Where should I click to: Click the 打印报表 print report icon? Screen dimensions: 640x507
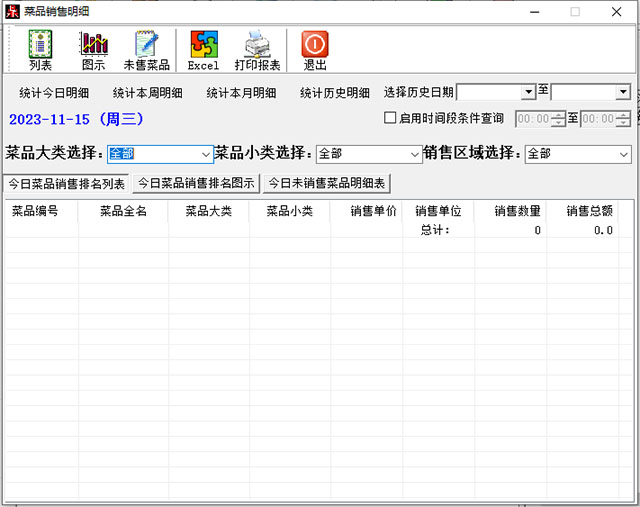(257, 50)
